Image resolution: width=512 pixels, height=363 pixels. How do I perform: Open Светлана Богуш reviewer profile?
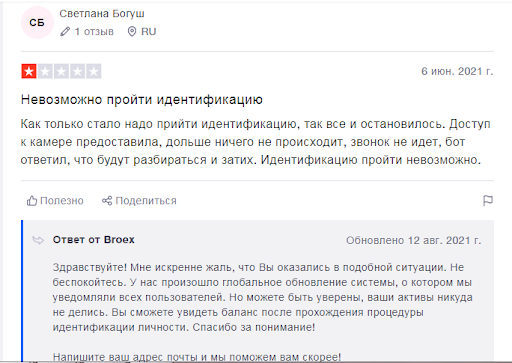[x=102, y=14]
